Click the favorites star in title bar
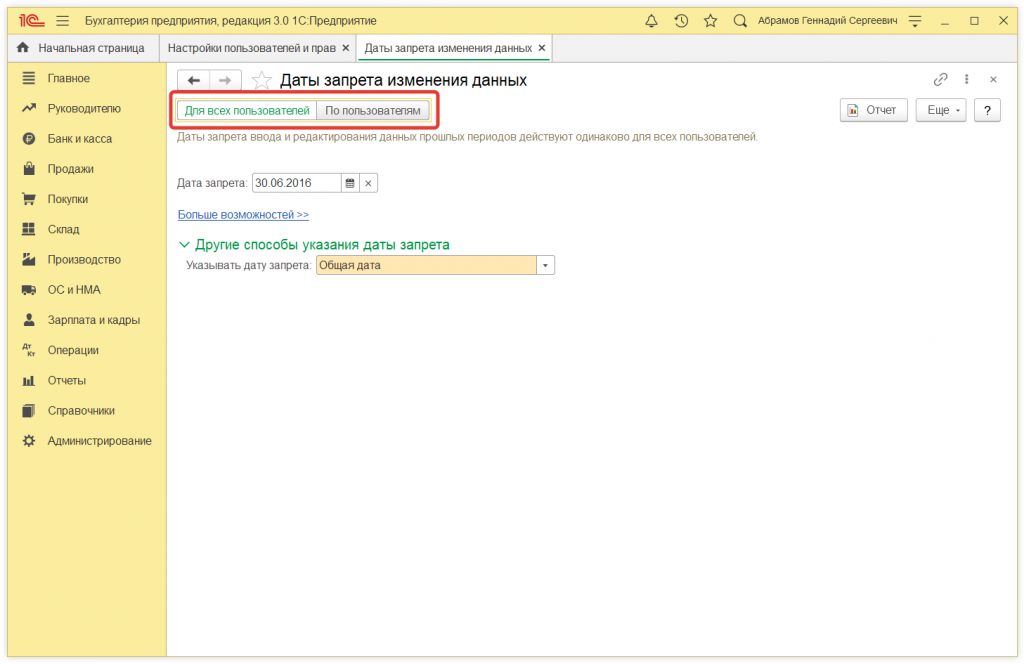This screenshot has height=664, width=1024. point(710,21)
